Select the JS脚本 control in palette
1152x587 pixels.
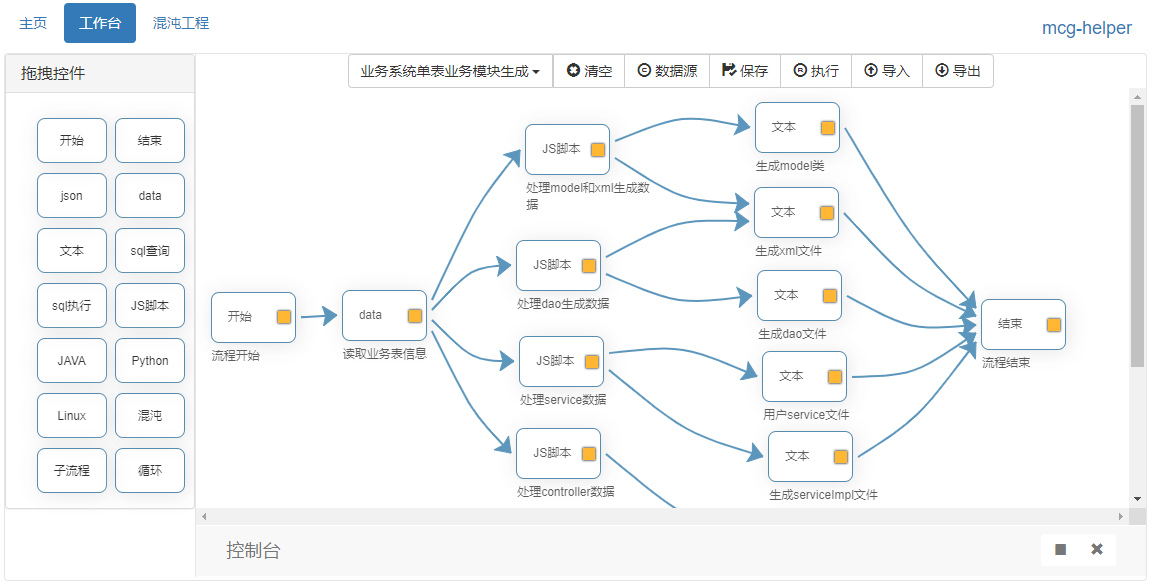150,306
